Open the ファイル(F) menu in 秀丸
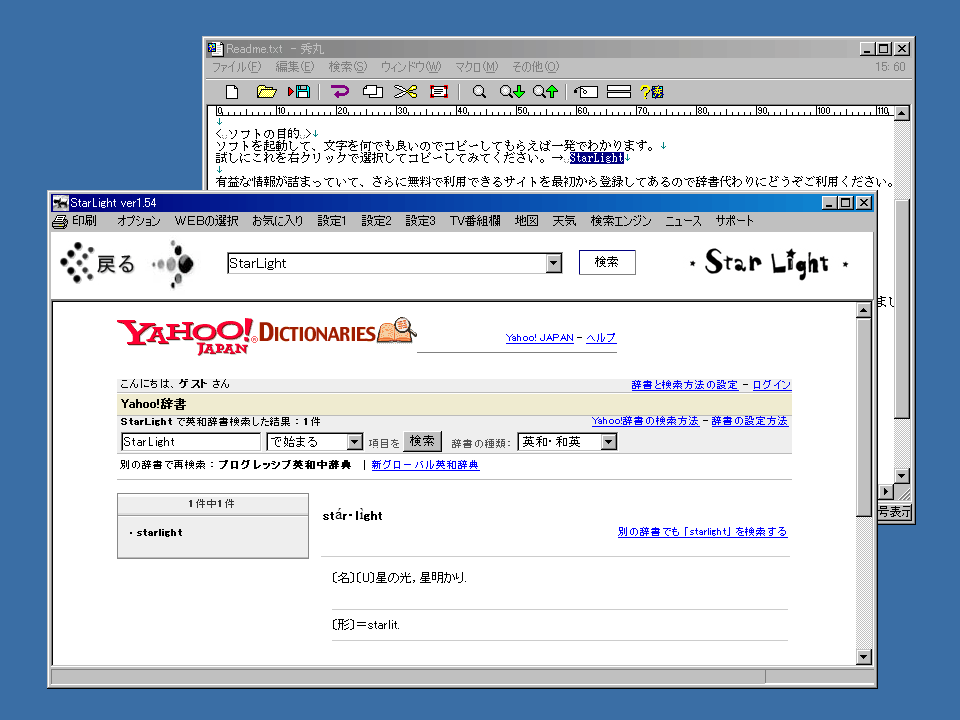This screenshot has height=720, width=960. point(236,67)
